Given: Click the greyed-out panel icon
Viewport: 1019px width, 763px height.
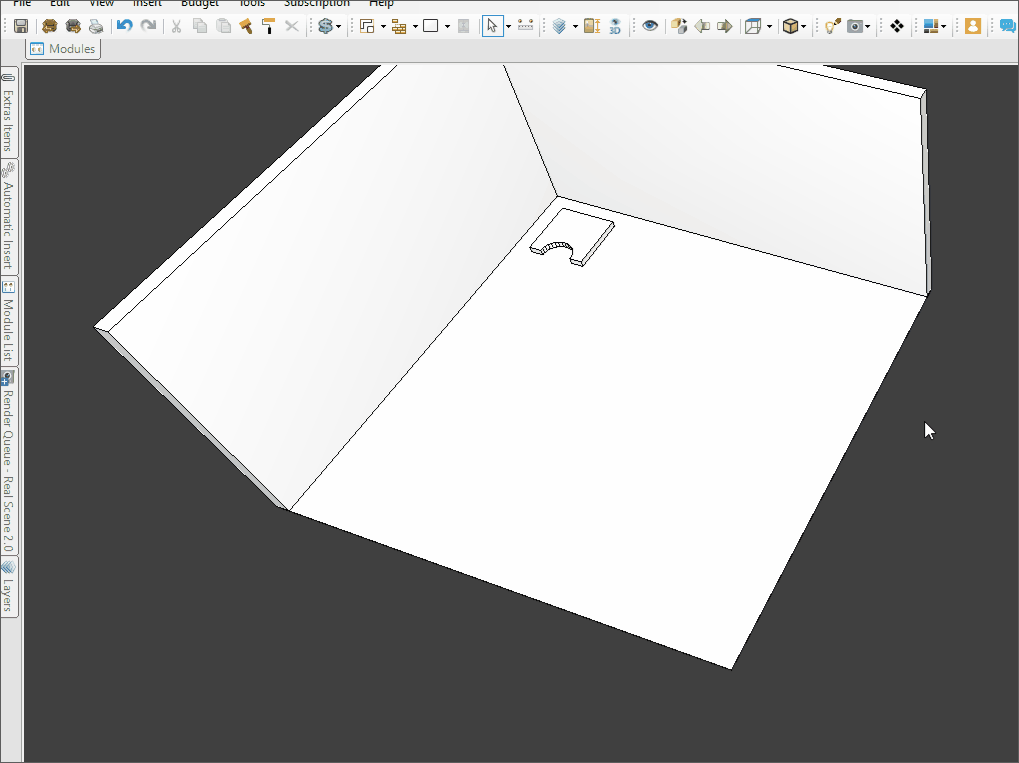Looking at the screenshot, I should point(463,26).
